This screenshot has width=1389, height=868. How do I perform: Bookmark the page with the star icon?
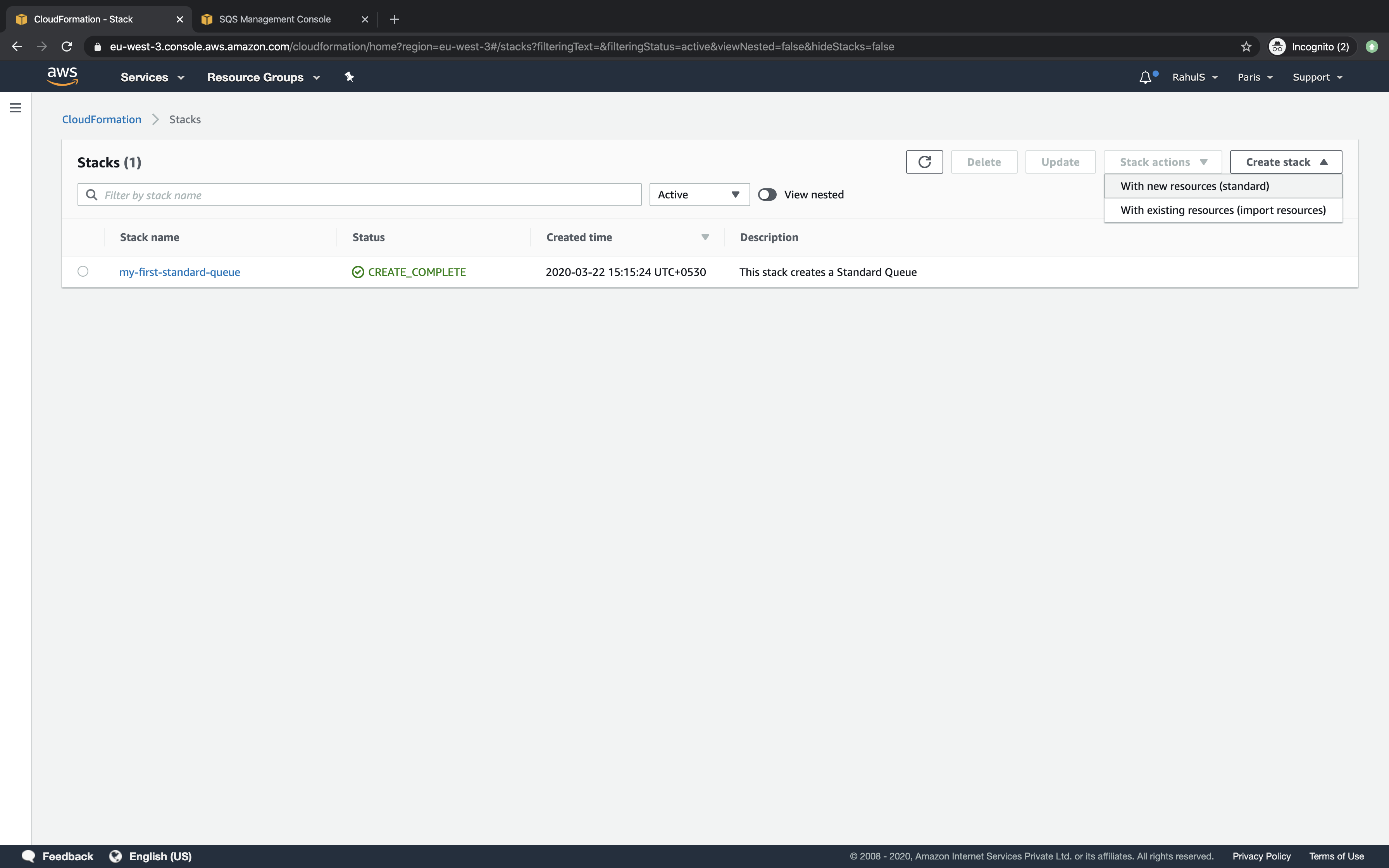[1246, 46]
